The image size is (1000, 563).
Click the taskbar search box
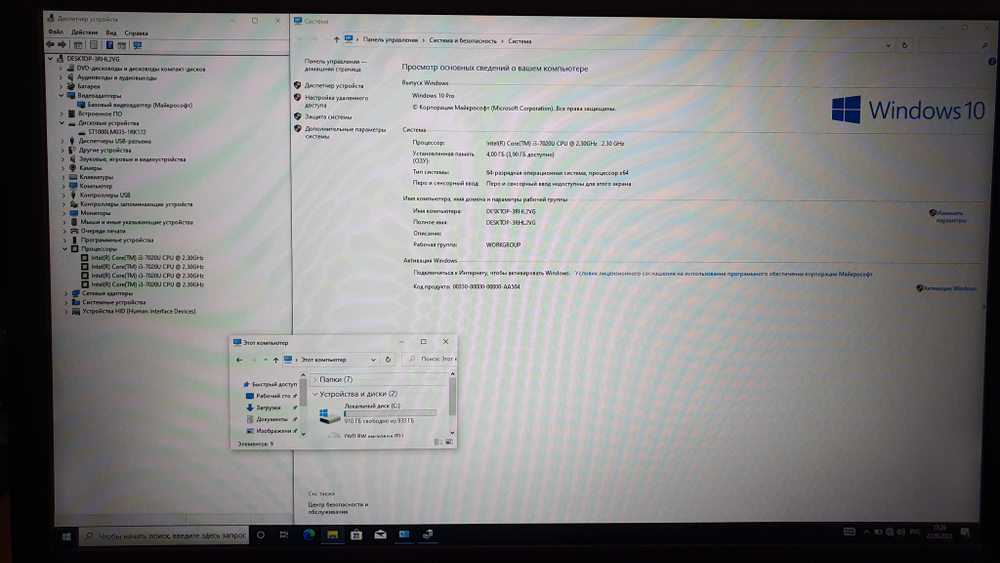tap(165, 536)
